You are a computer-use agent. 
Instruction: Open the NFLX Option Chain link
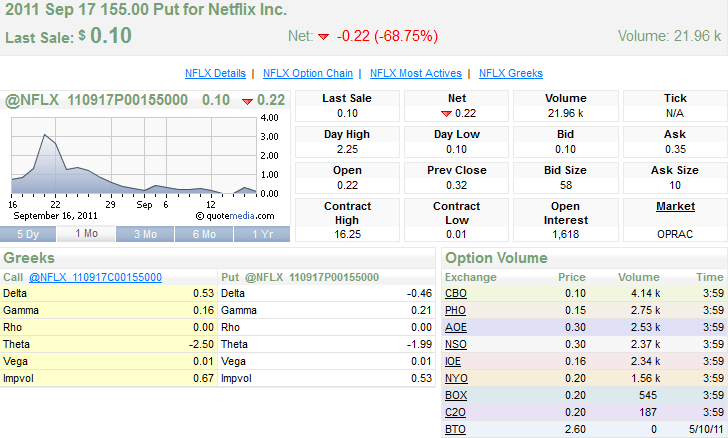[308, 73]
